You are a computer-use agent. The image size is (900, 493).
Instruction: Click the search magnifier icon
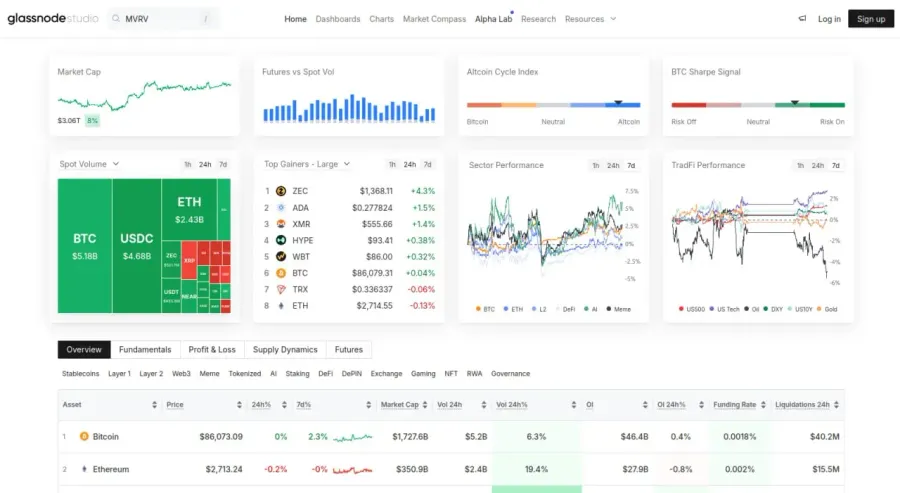coord(116,19)
